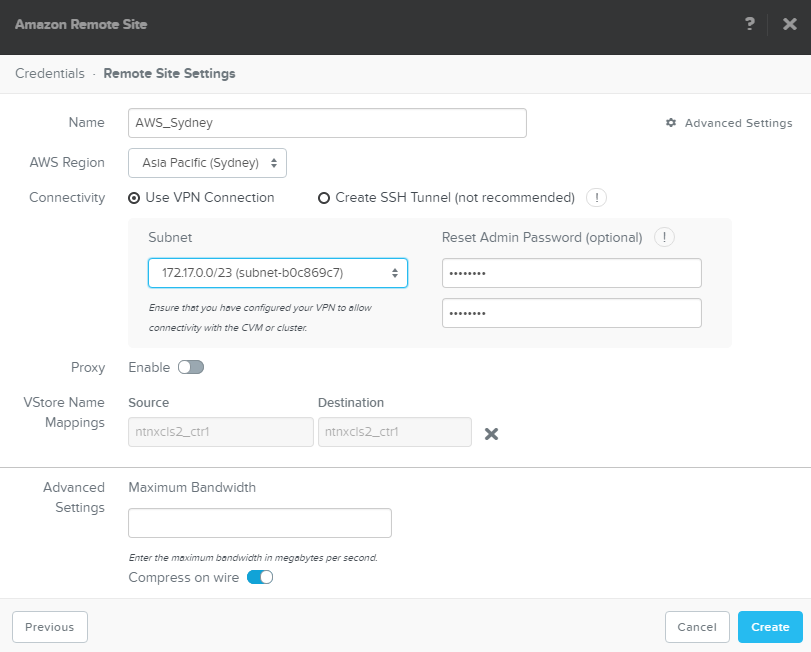Select Use VPN Connection radio button
This screenshot has width=811, height=652.
pos(134,198)
